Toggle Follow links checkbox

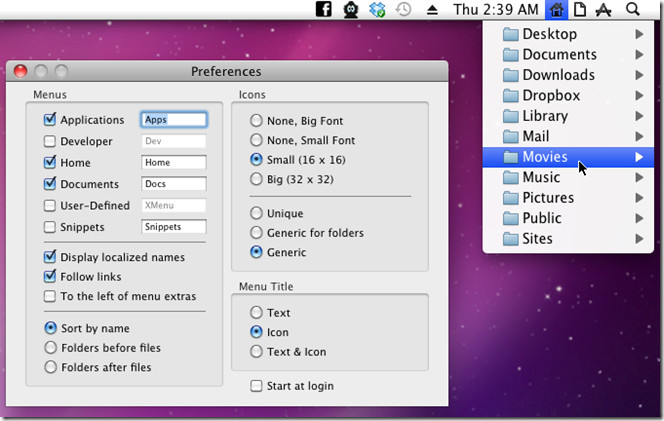(50, 276)
